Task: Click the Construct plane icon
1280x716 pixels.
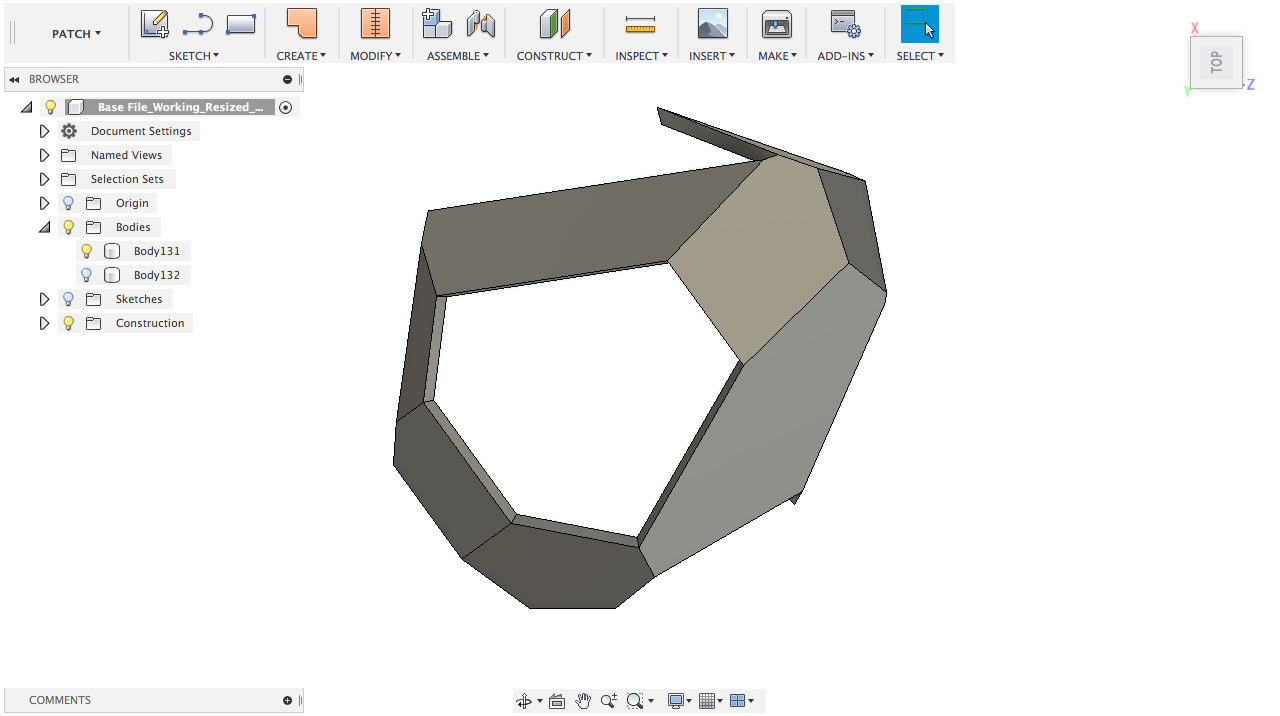Action: click(554, 23)
